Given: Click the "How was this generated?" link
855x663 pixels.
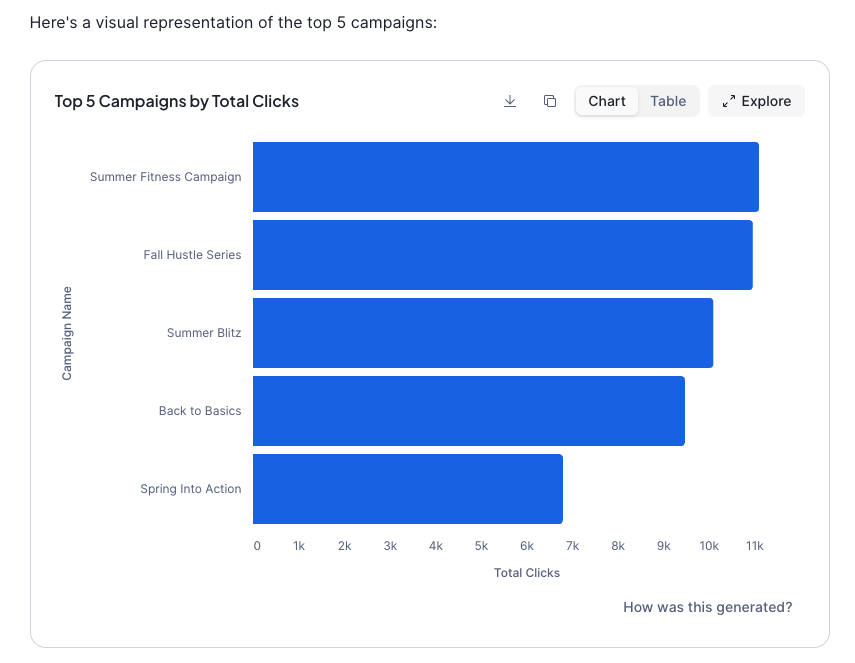Looking at the screenshot, I should pyautogui.click(x=707, y=607).
